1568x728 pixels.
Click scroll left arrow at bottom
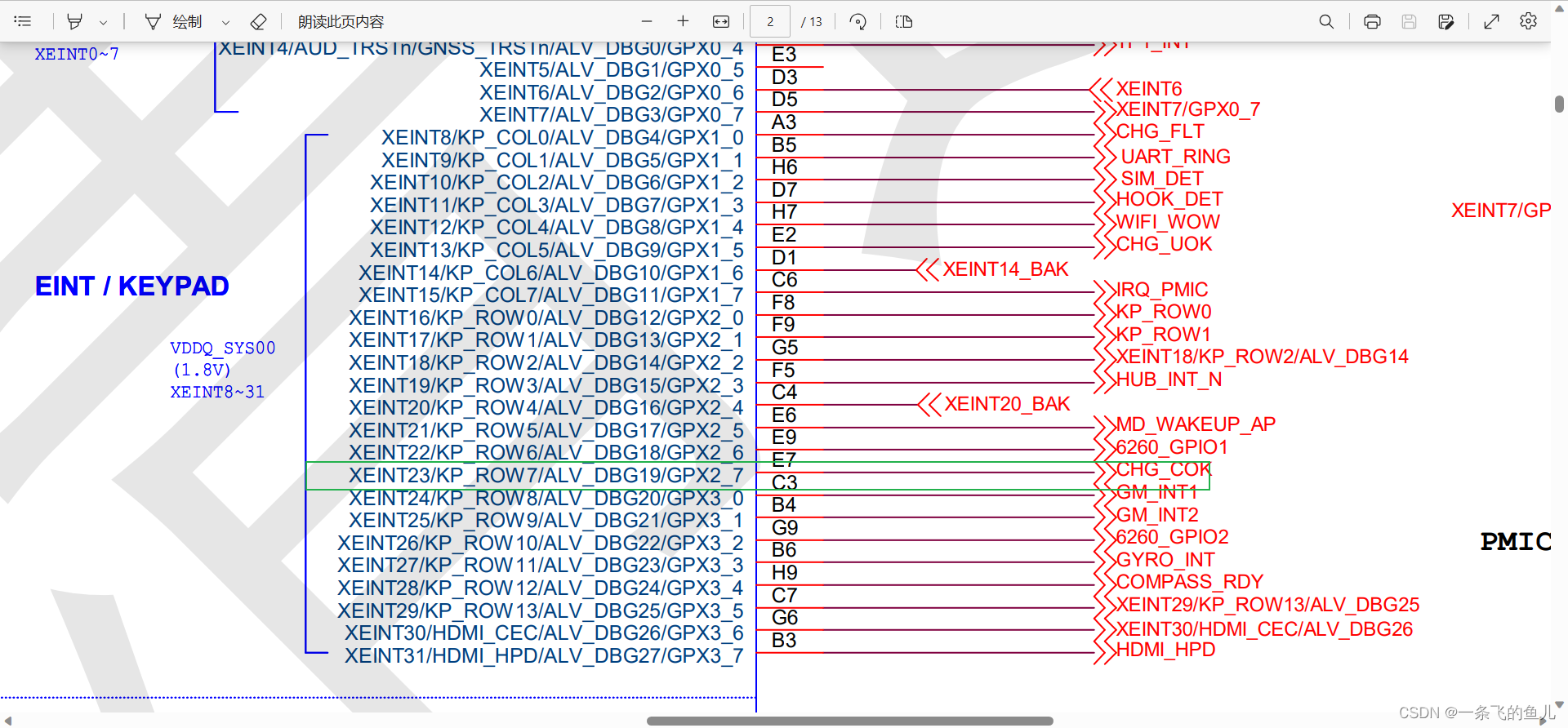(x=8, y=721)
